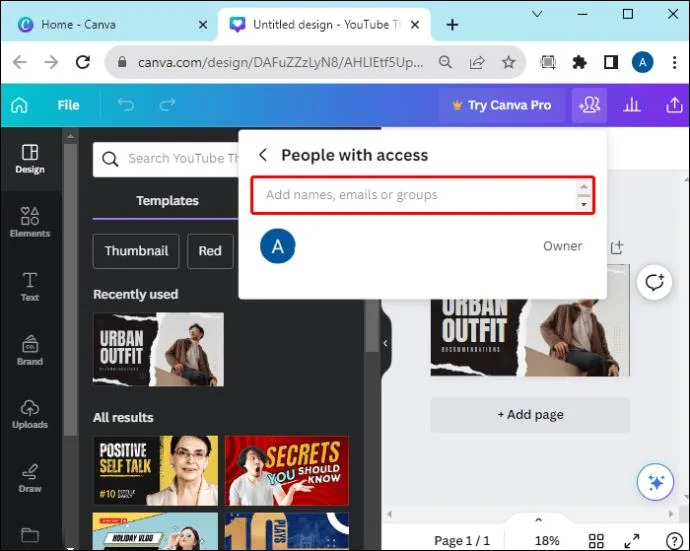
Task: Click the owner avatar A
Action: pyautogui.click(x=278, y=246)
